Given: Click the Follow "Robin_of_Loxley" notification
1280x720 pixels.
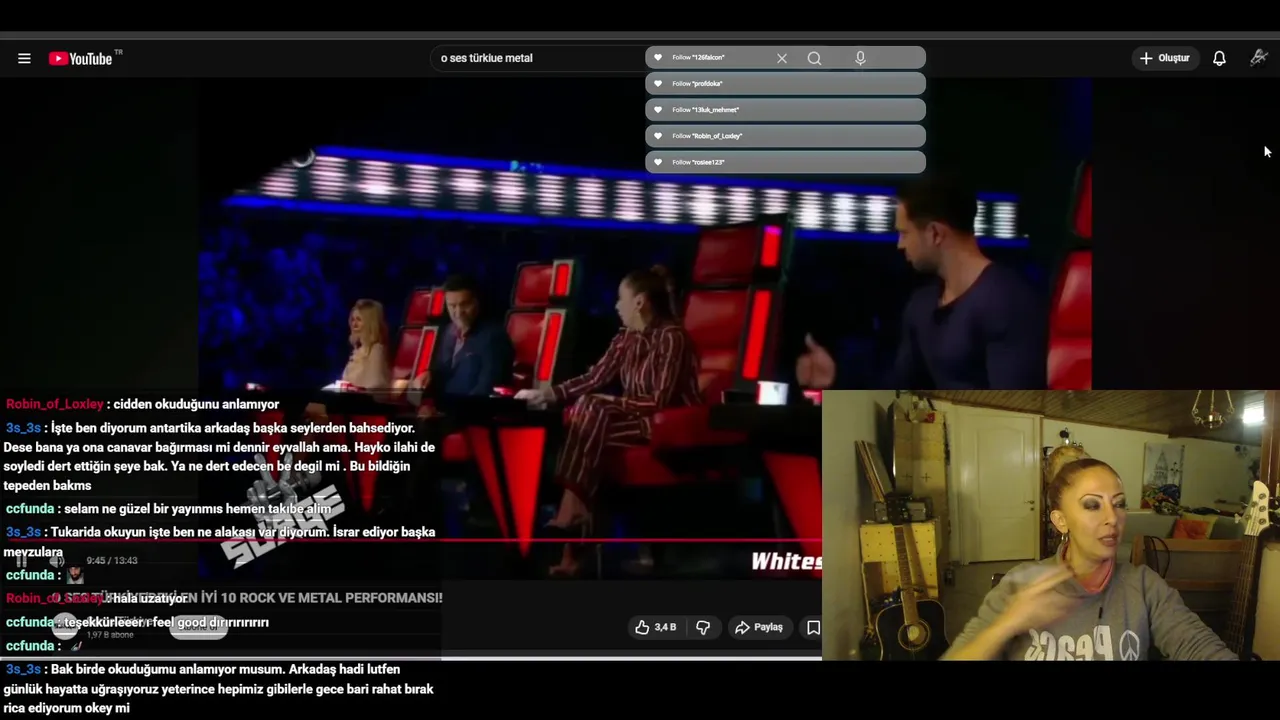Looking at the screenshot, I should pyautogui.click(x=785, y=136).
